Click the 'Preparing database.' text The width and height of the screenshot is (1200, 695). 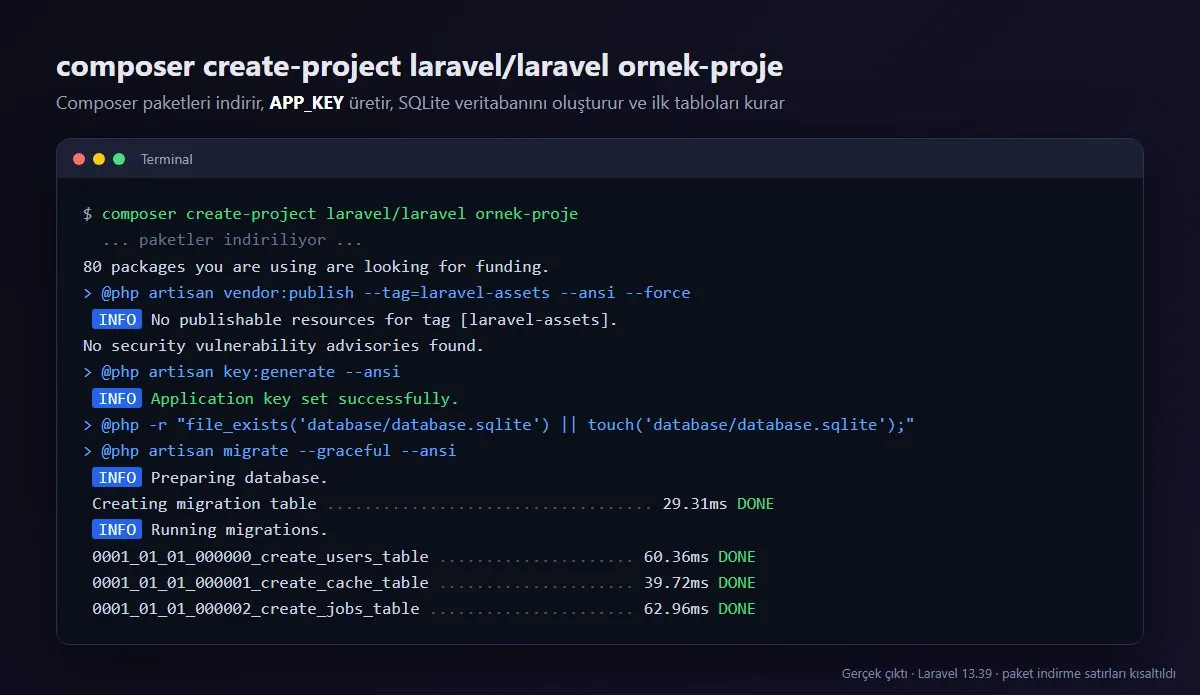[x=239, y=477]
